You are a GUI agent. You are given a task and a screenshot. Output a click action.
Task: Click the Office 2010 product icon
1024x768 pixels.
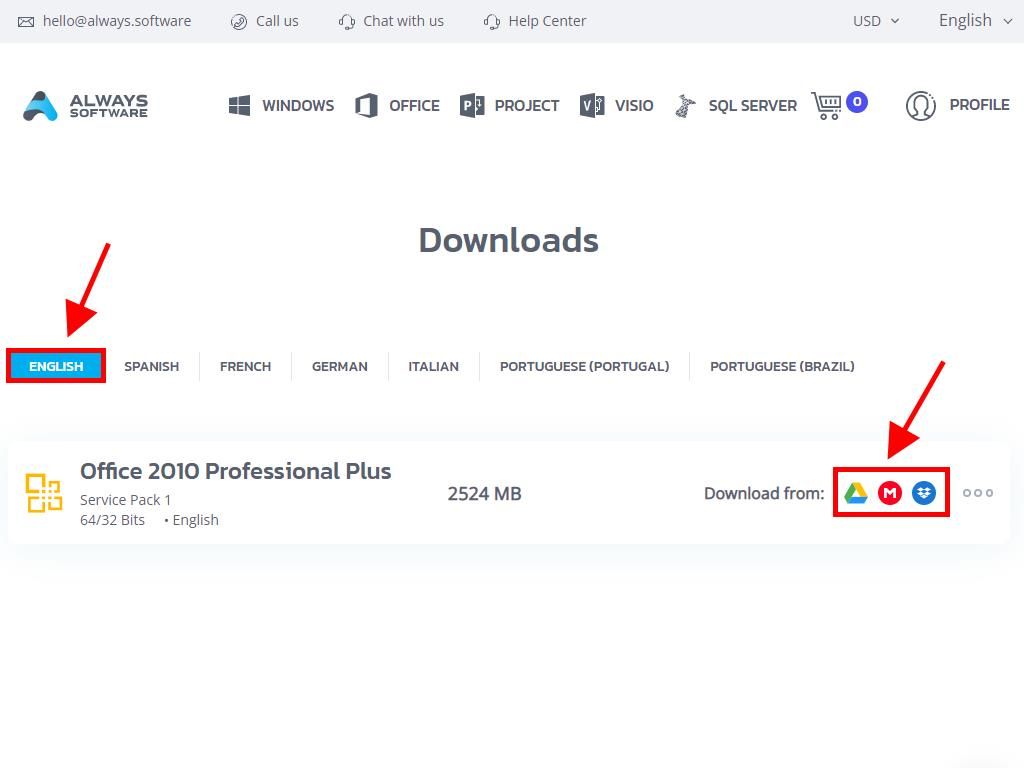(x=44, y=493)
